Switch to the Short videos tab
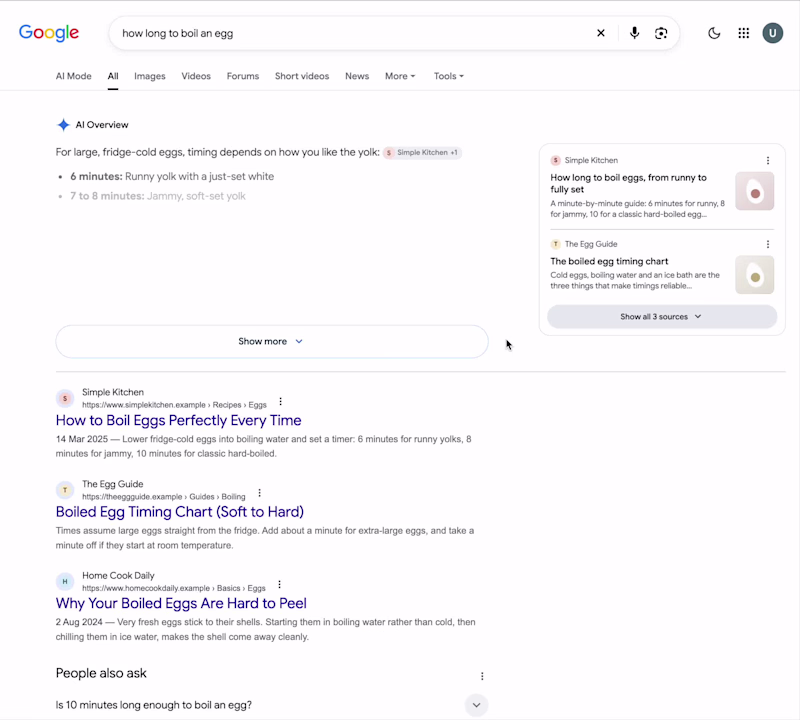 point(302,76)
